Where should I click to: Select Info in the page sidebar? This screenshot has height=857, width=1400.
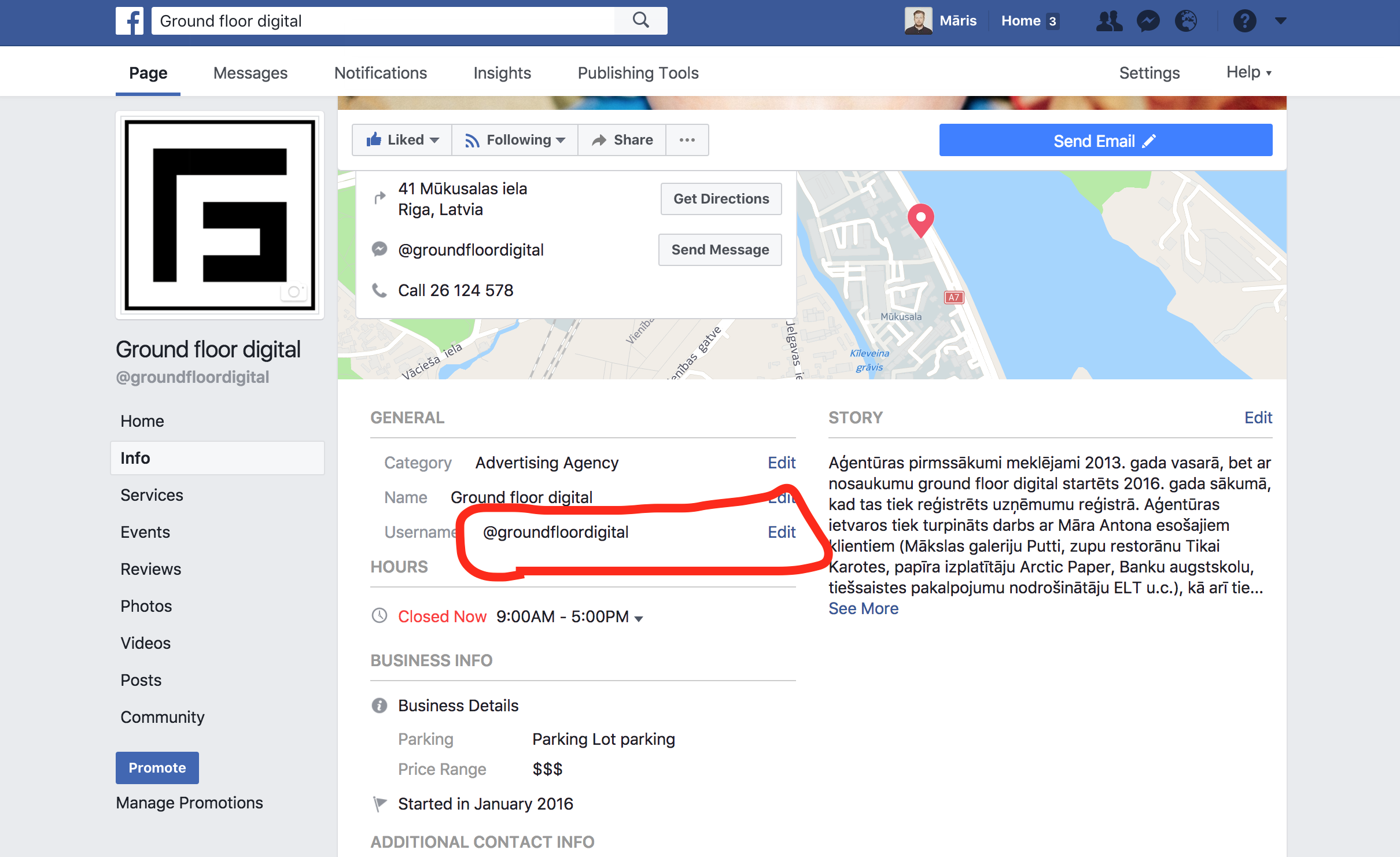[x=217, y=458]
